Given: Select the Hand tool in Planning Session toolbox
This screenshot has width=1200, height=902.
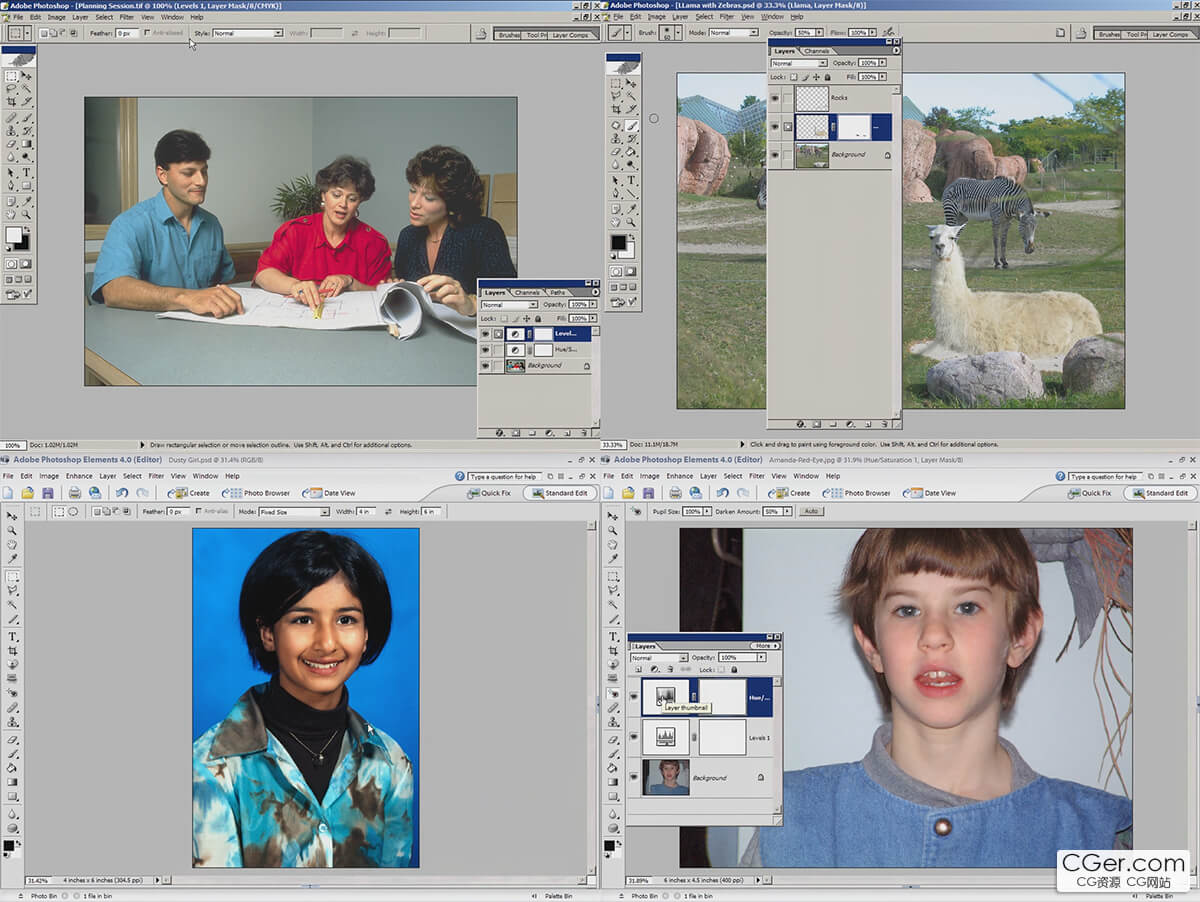Looking at the screenshot, I should pyautogui.click(x=11, y=214).
